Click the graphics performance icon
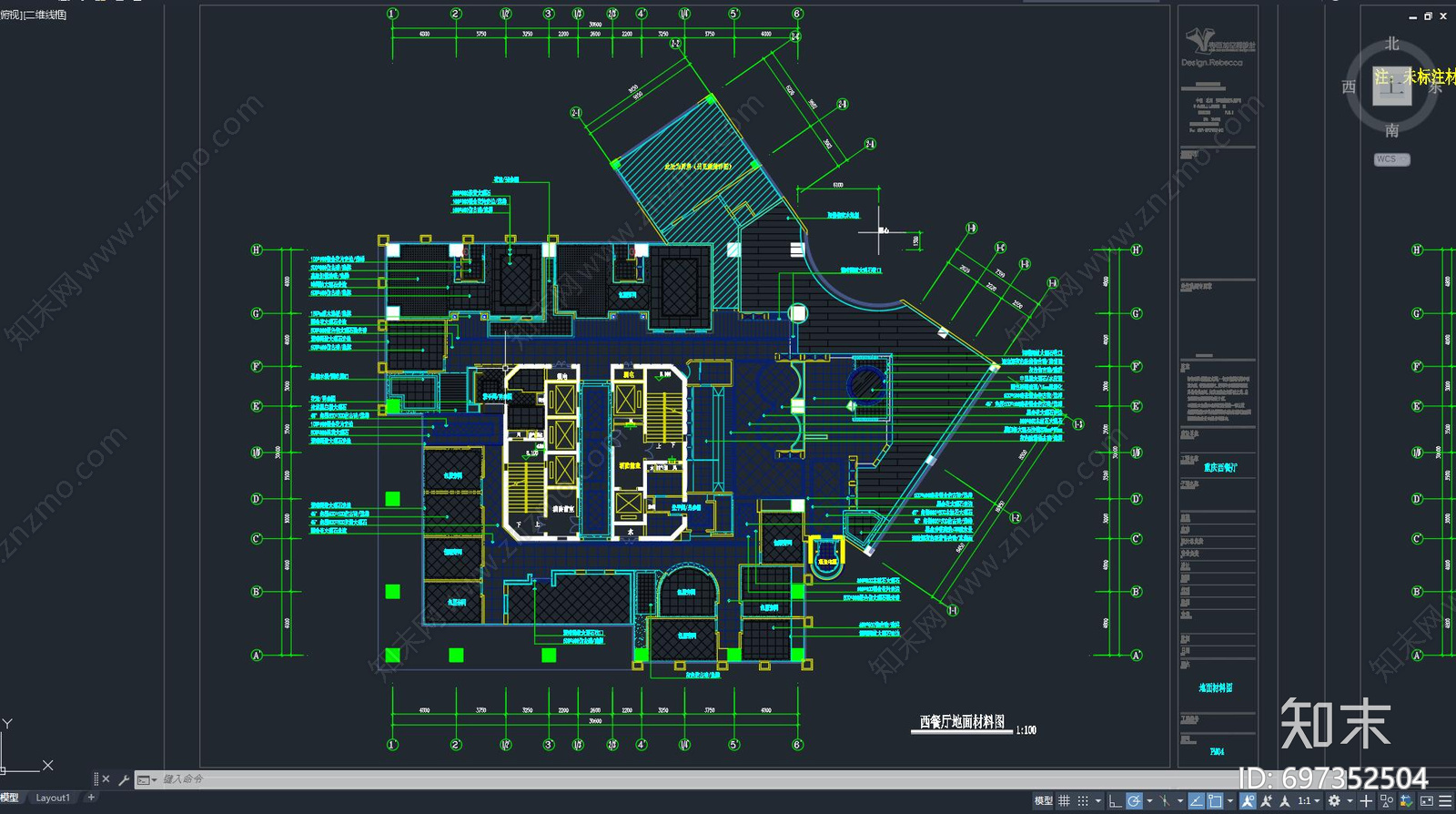Viewport: 1456px width, 814px height. tap(1407, 801)
